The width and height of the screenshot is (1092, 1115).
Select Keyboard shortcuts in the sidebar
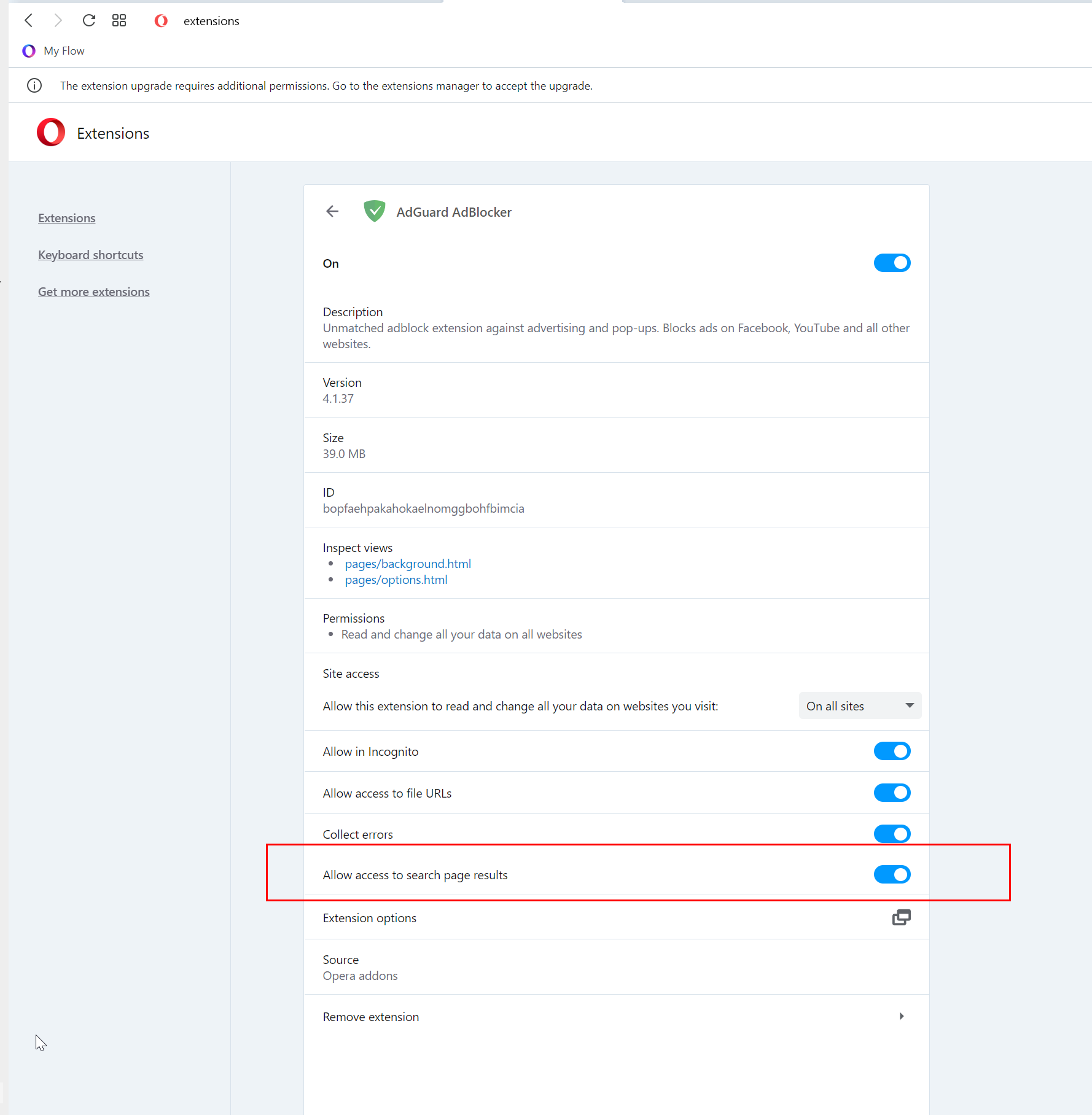coord(90,254)
